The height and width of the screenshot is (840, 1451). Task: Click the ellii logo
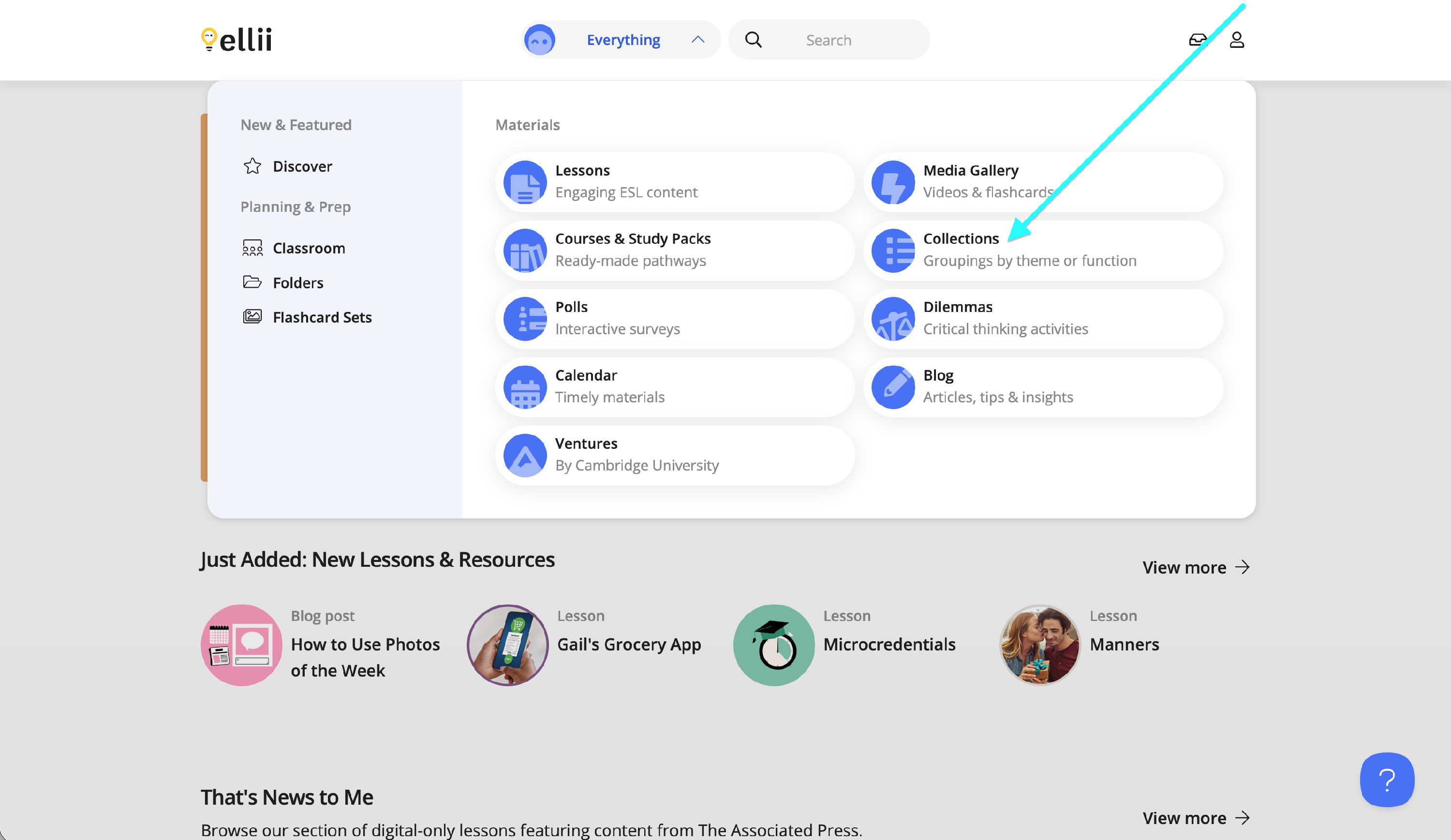click(x=237, y=40)
